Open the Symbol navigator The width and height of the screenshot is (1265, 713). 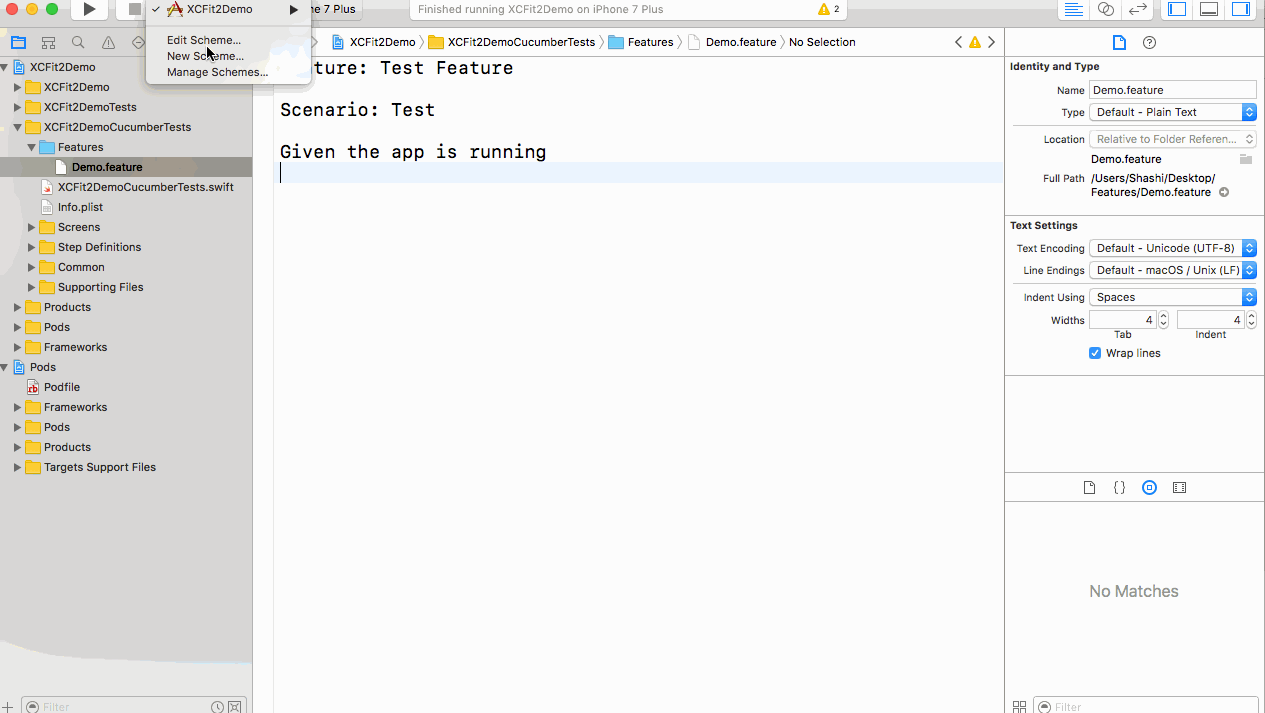click(48, 43)
